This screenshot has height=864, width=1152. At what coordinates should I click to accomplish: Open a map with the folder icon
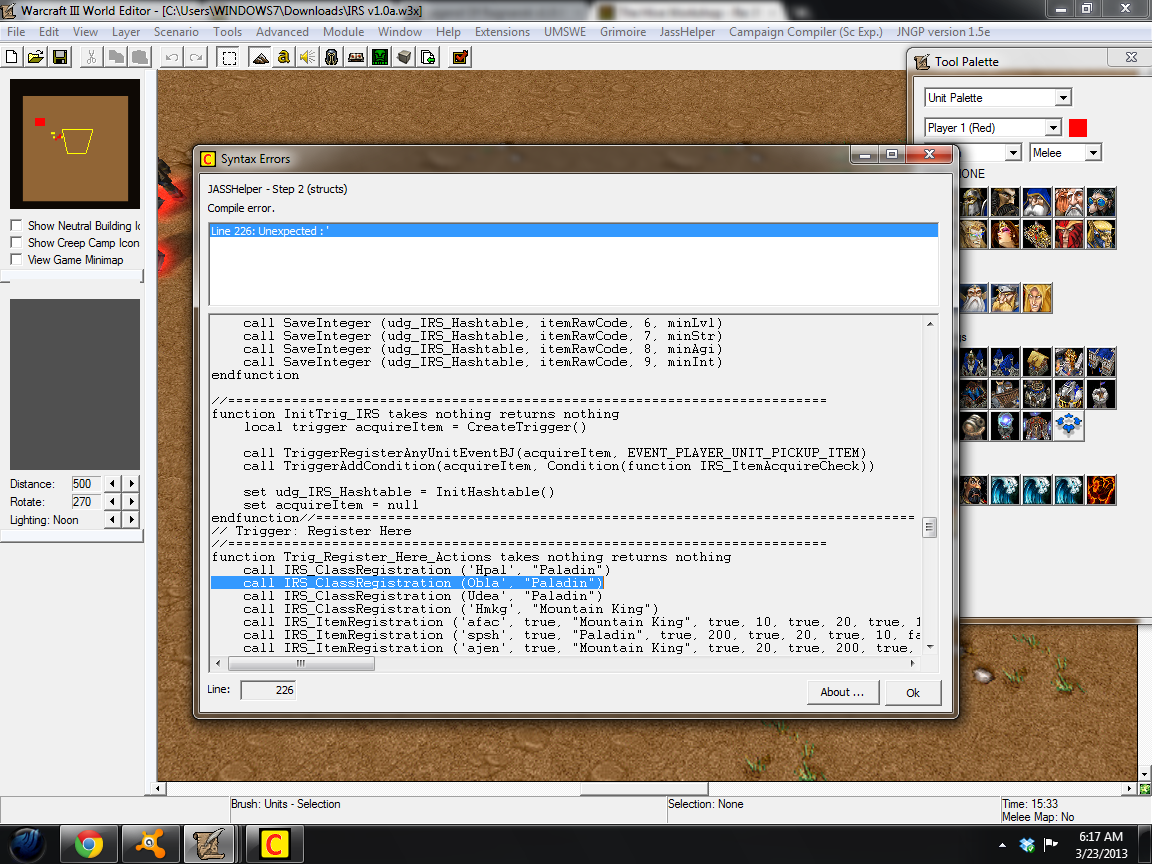(x=35, y=57)
